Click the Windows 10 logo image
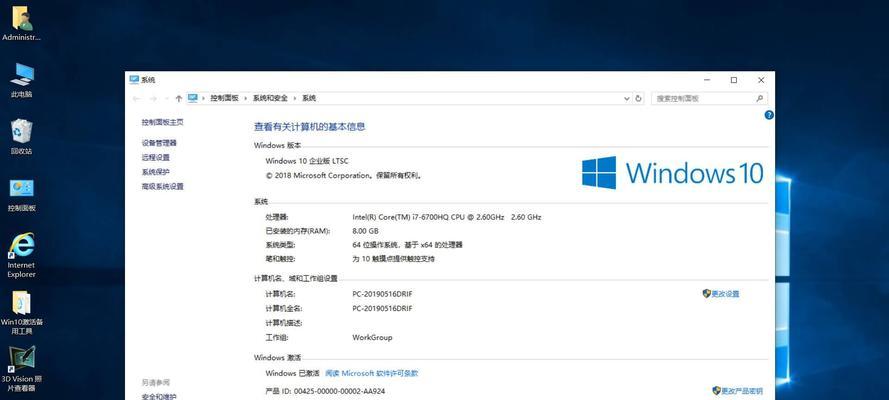 pyautogui.click(x=672, y=173)
